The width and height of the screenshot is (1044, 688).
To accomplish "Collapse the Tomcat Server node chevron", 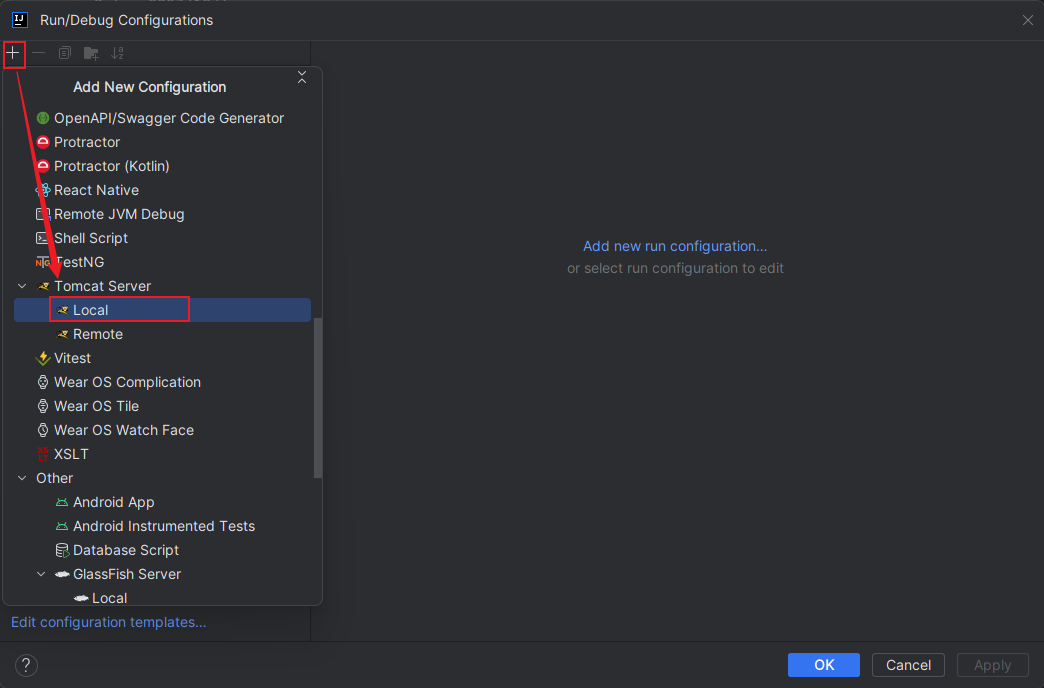I will pyautogui.click(x=23, y=286).
